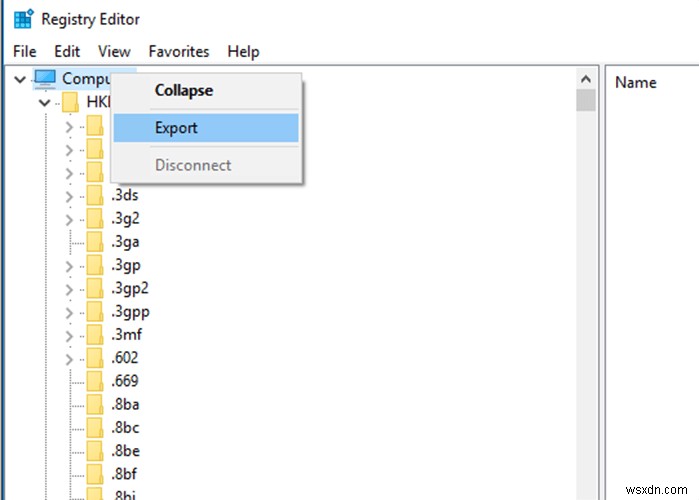
Task: Expand the .3mf key
Action: (69, 336)
